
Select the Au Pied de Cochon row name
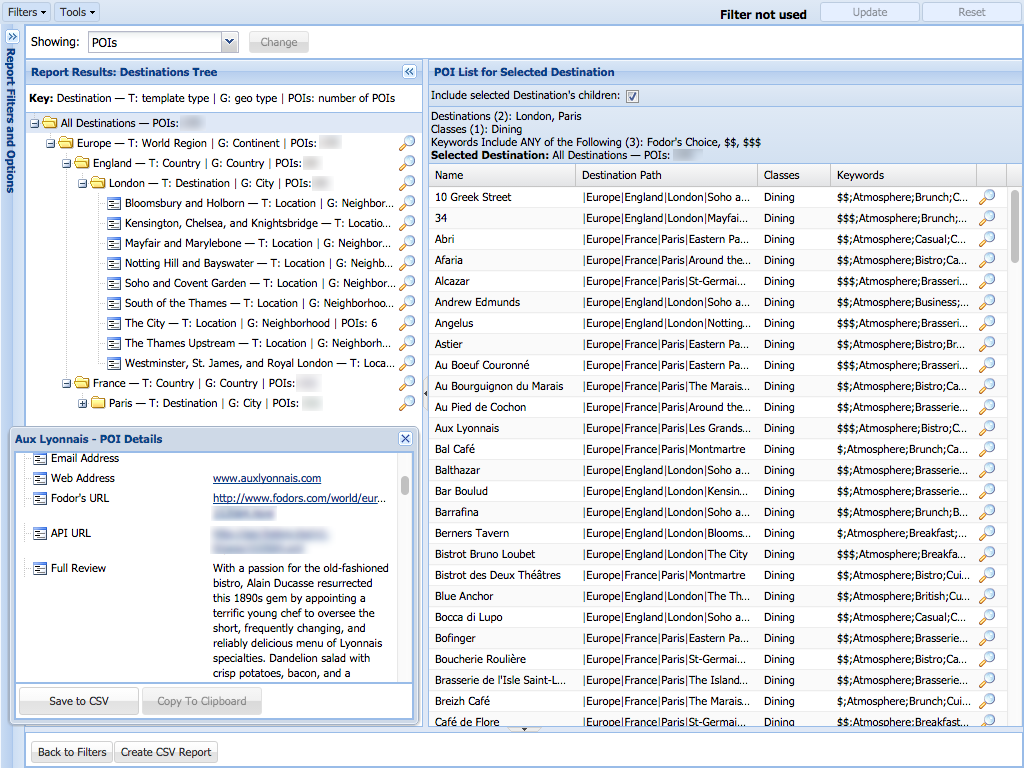tap(480, 407)
